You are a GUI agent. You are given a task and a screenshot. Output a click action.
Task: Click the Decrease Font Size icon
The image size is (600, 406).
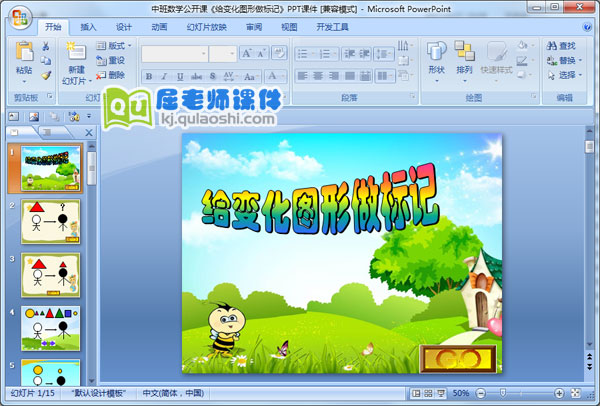pyautogui.click(x=262, y=54)
